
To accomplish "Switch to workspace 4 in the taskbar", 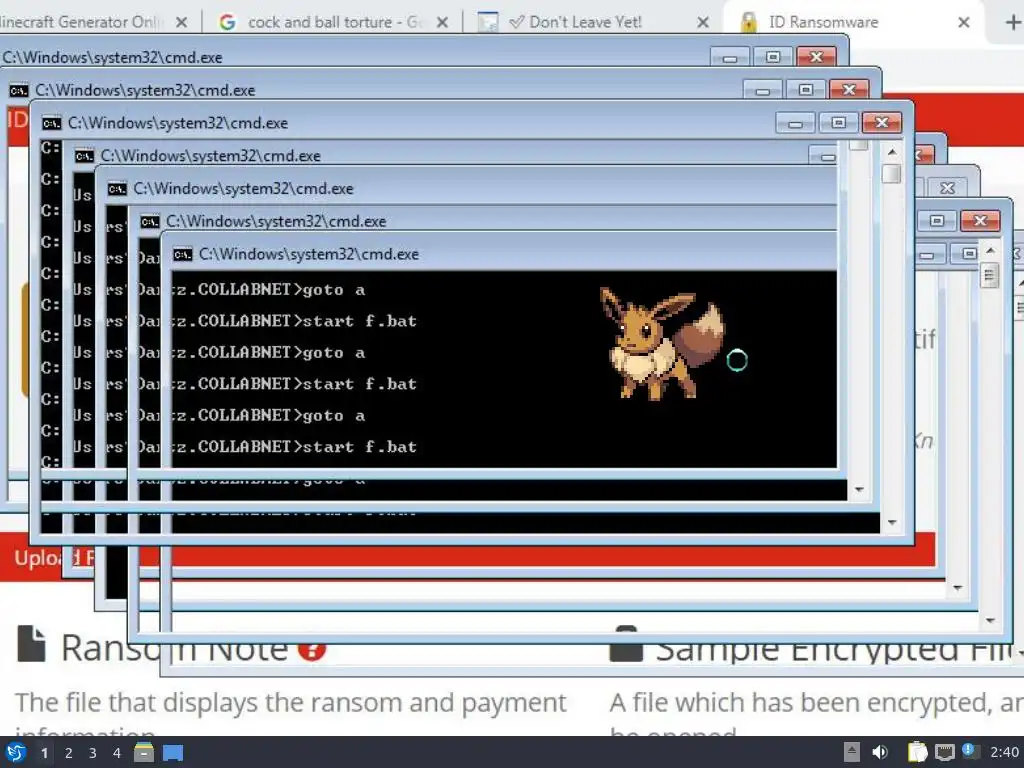I will click(x=117, y=753).
